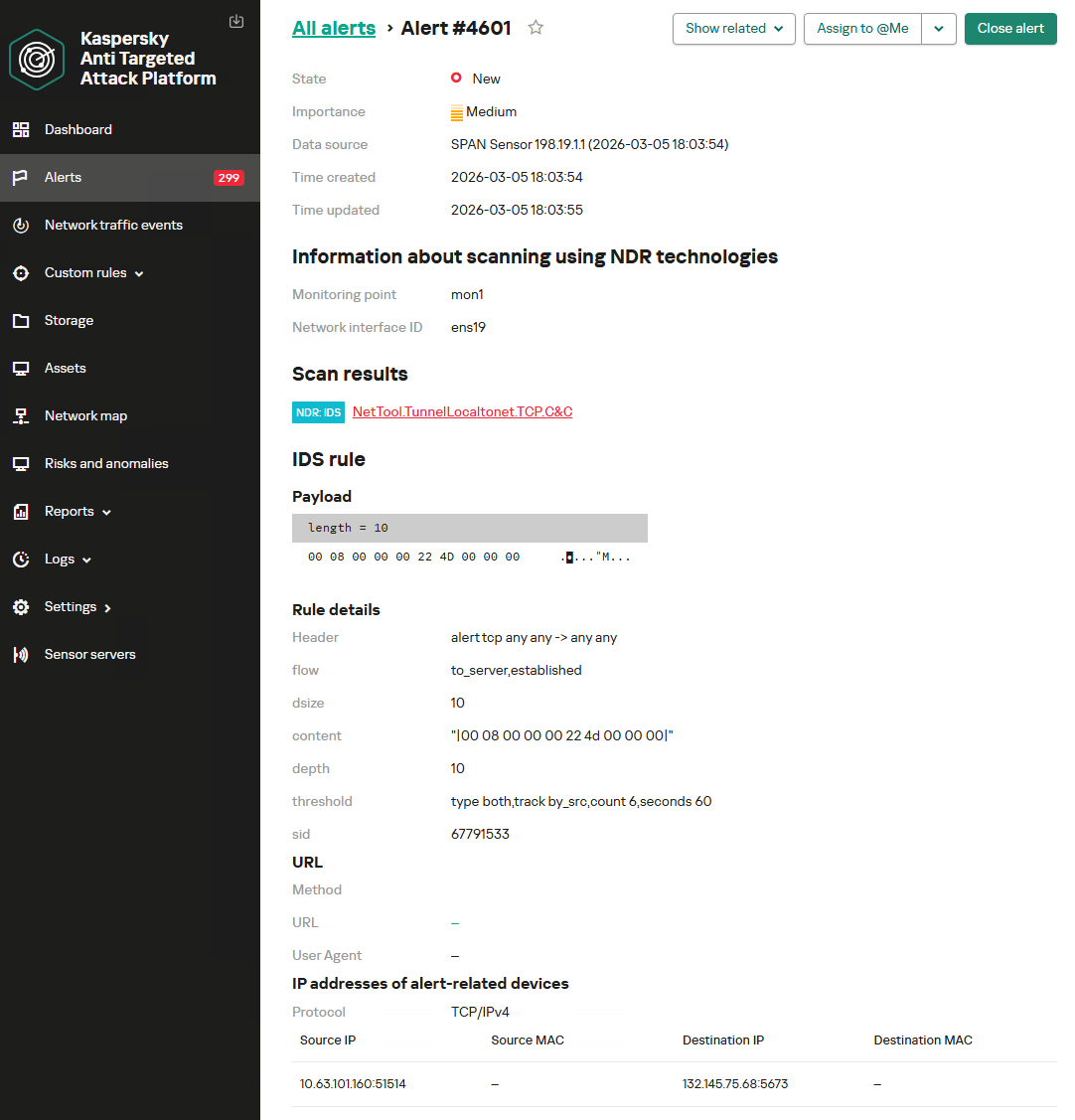1075x1120 pixels.
Task: Expand the Custom rules submenu
Action: pos(93,273)
